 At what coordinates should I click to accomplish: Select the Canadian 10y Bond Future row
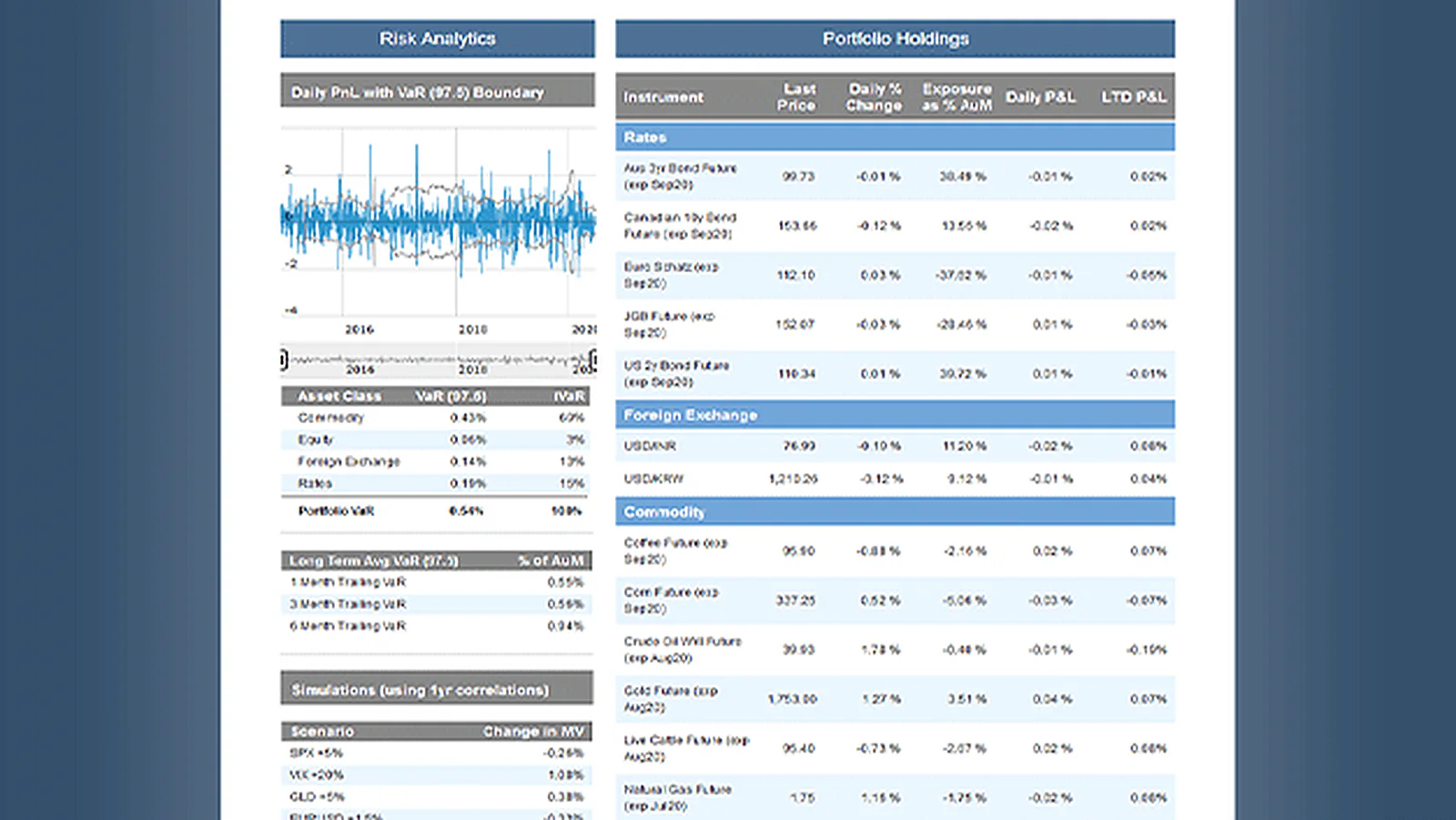point(895,226)
